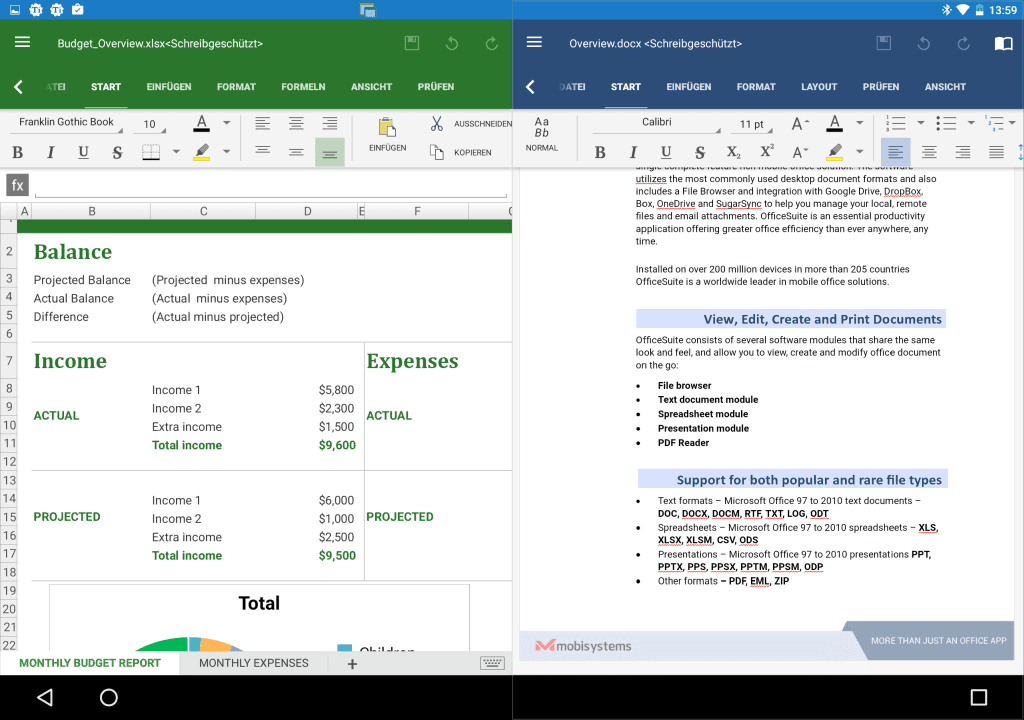
Task: Expand the spreadsheet highlight color dropdown arrow
Action: (227, 152)
